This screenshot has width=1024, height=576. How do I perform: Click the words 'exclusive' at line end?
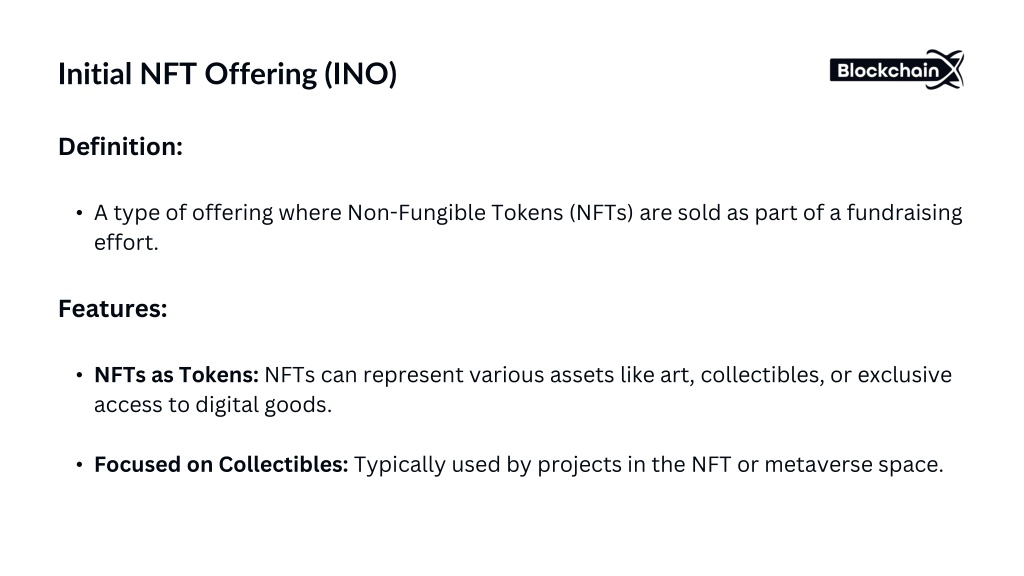point(904,375)
